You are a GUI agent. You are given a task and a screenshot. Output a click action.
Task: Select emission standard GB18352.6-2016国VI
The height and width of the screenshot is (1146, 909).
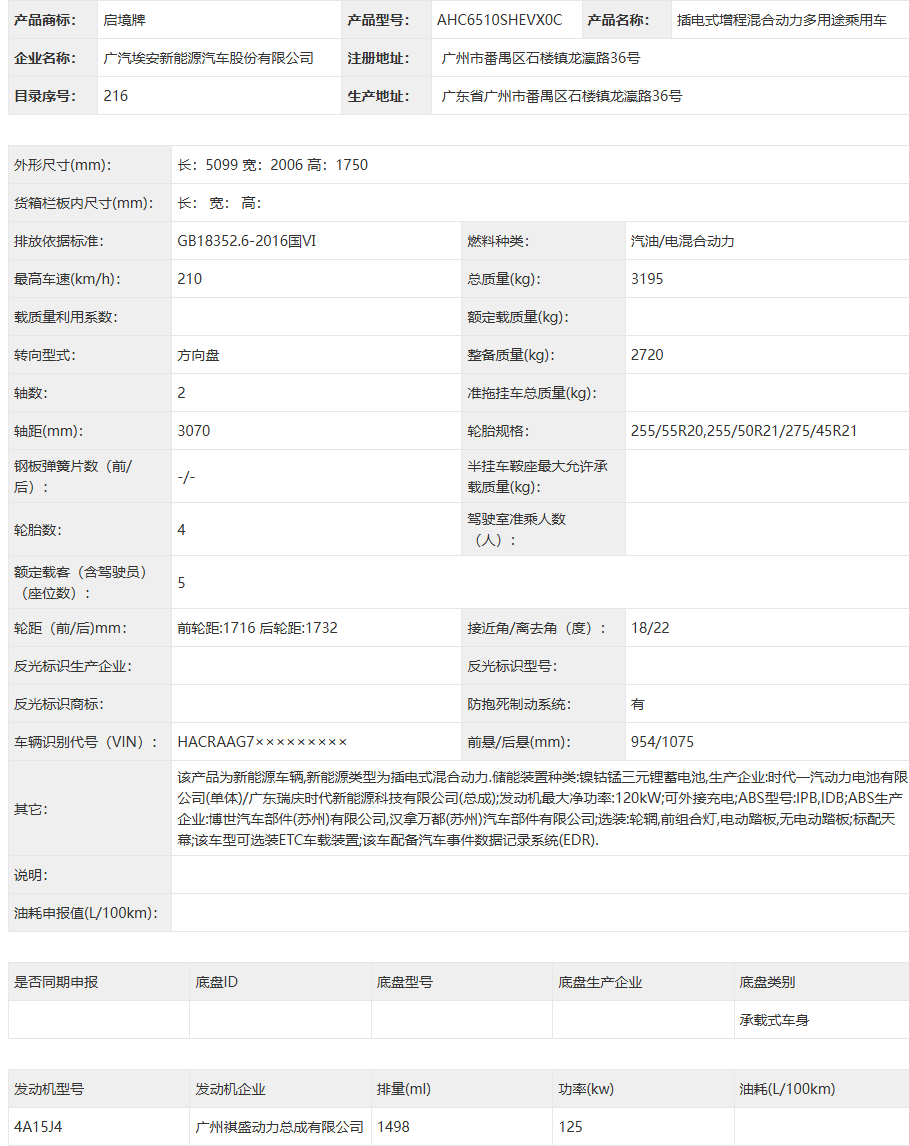click(247, 241)
